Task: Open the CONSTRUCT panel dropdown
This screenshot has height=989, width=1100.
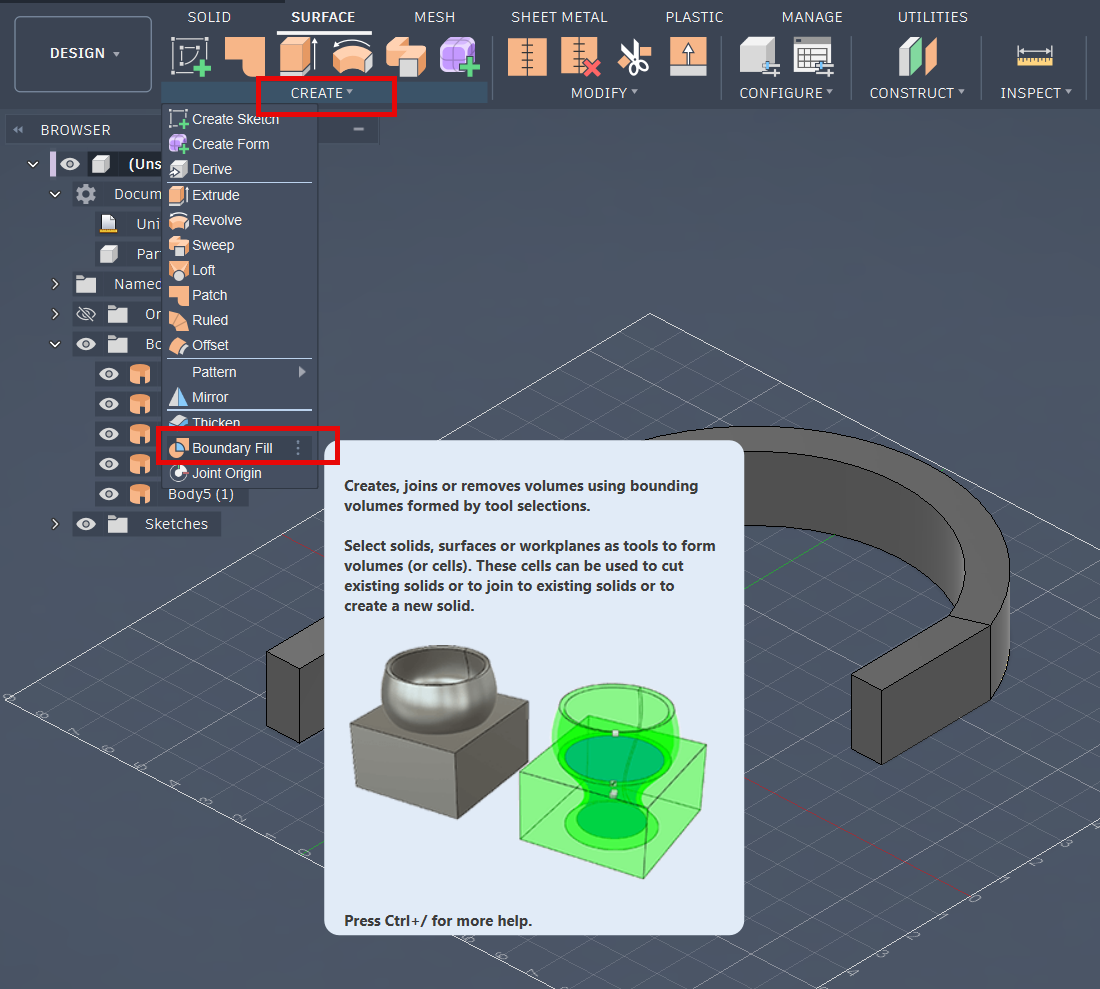Action: [x=917, y=93]
